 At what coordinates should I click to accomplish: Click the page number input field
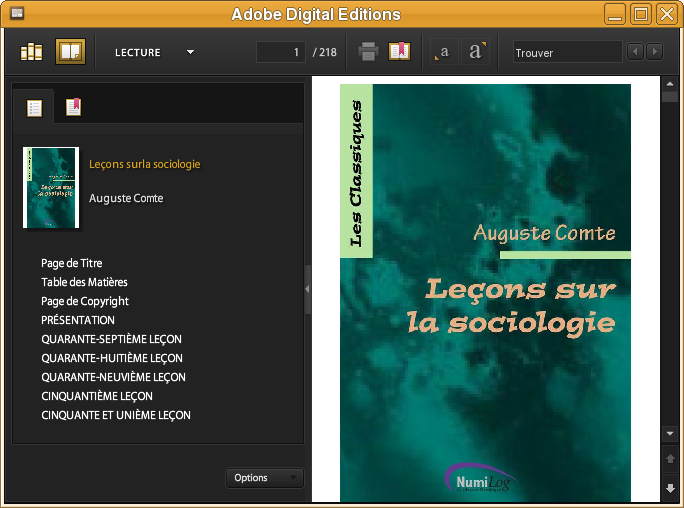(x=280, y=52)
